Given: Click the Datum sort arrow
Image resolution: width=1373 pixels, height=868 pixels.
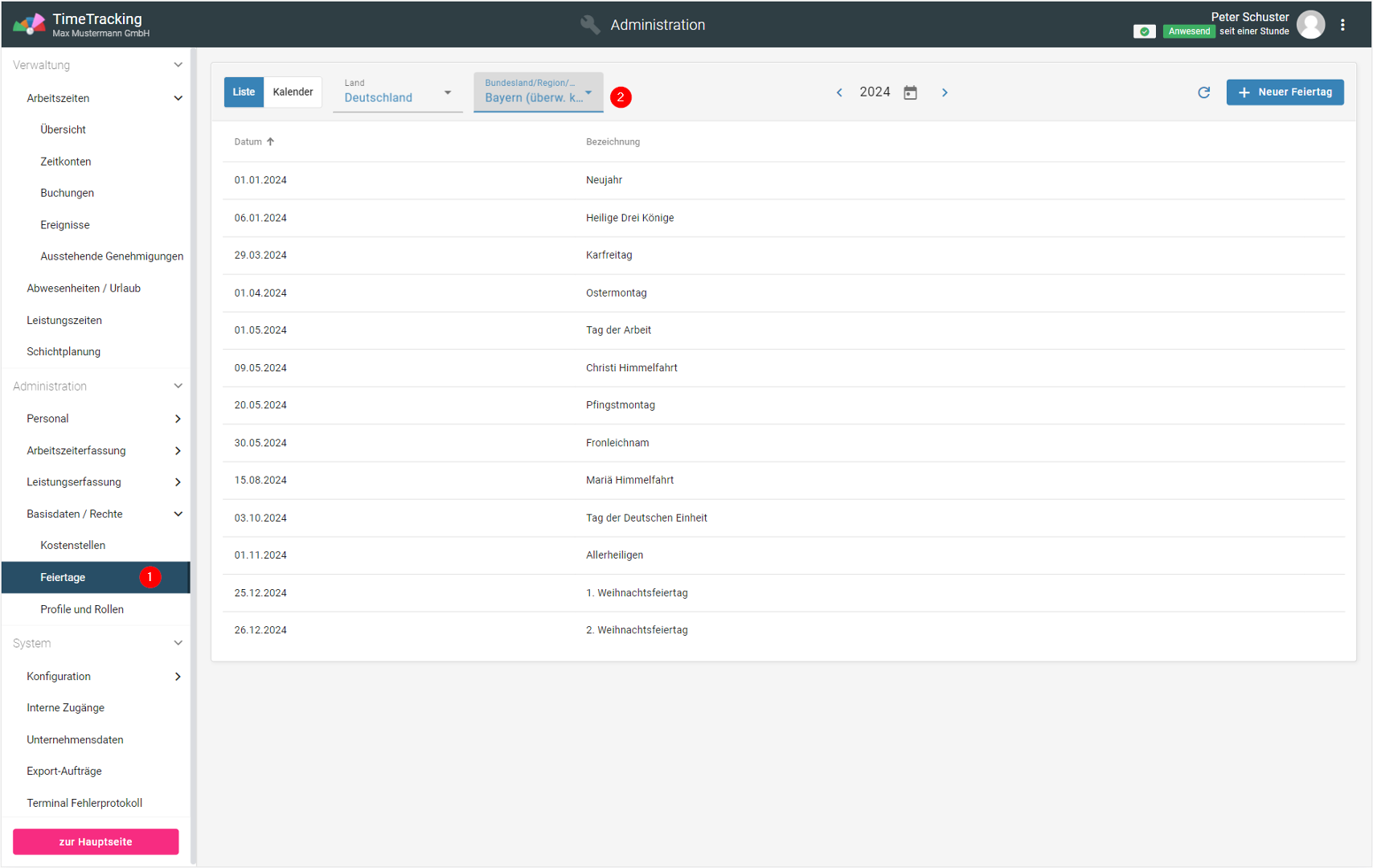Looking at the screenshot, I should [271, 141].
